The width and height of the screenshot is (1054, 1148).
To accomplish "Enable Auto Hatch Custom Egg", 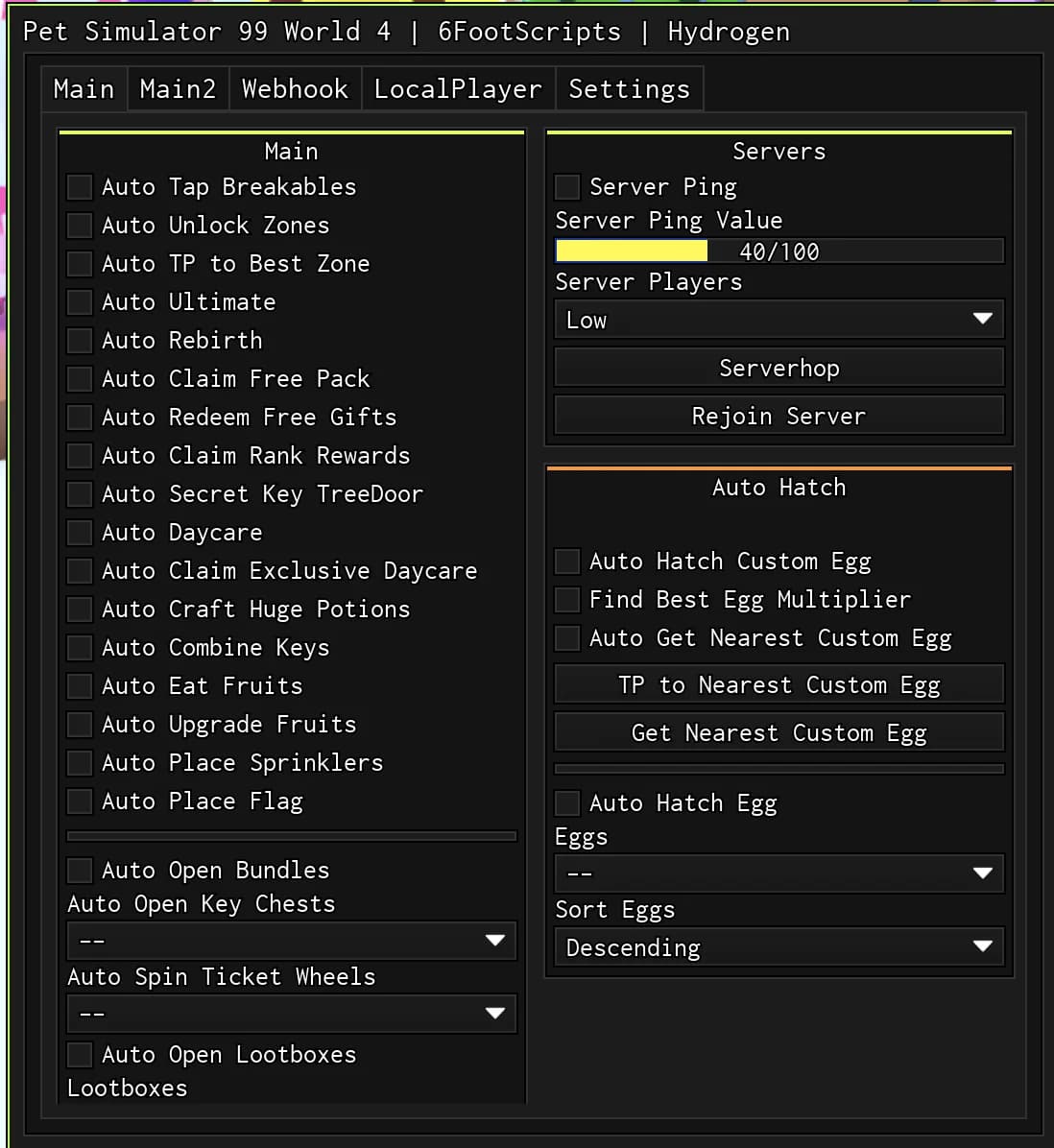I will click(x=566, y=561).
